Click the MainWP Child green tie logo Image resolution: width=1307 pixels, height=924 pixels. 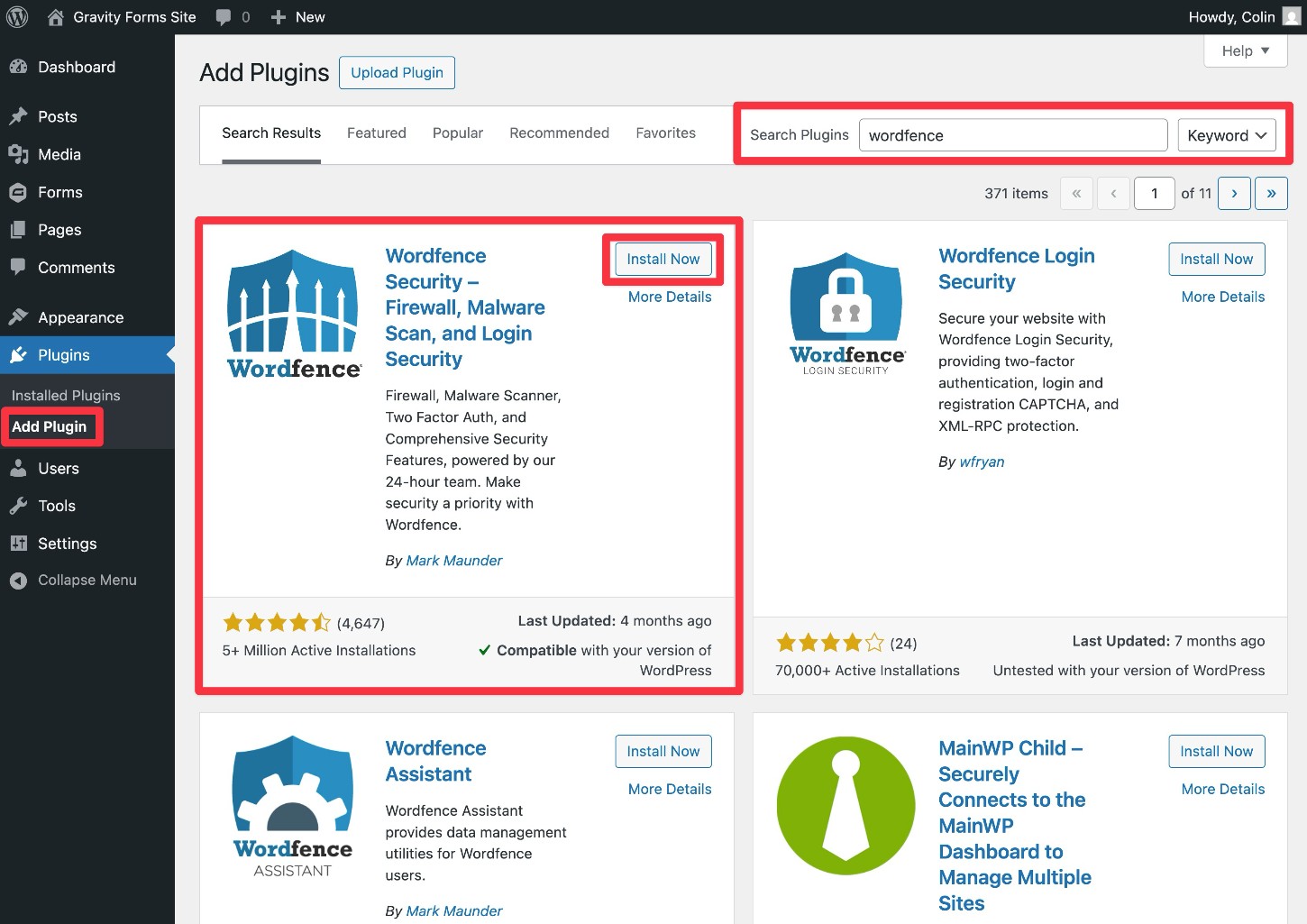click(845, 806)
